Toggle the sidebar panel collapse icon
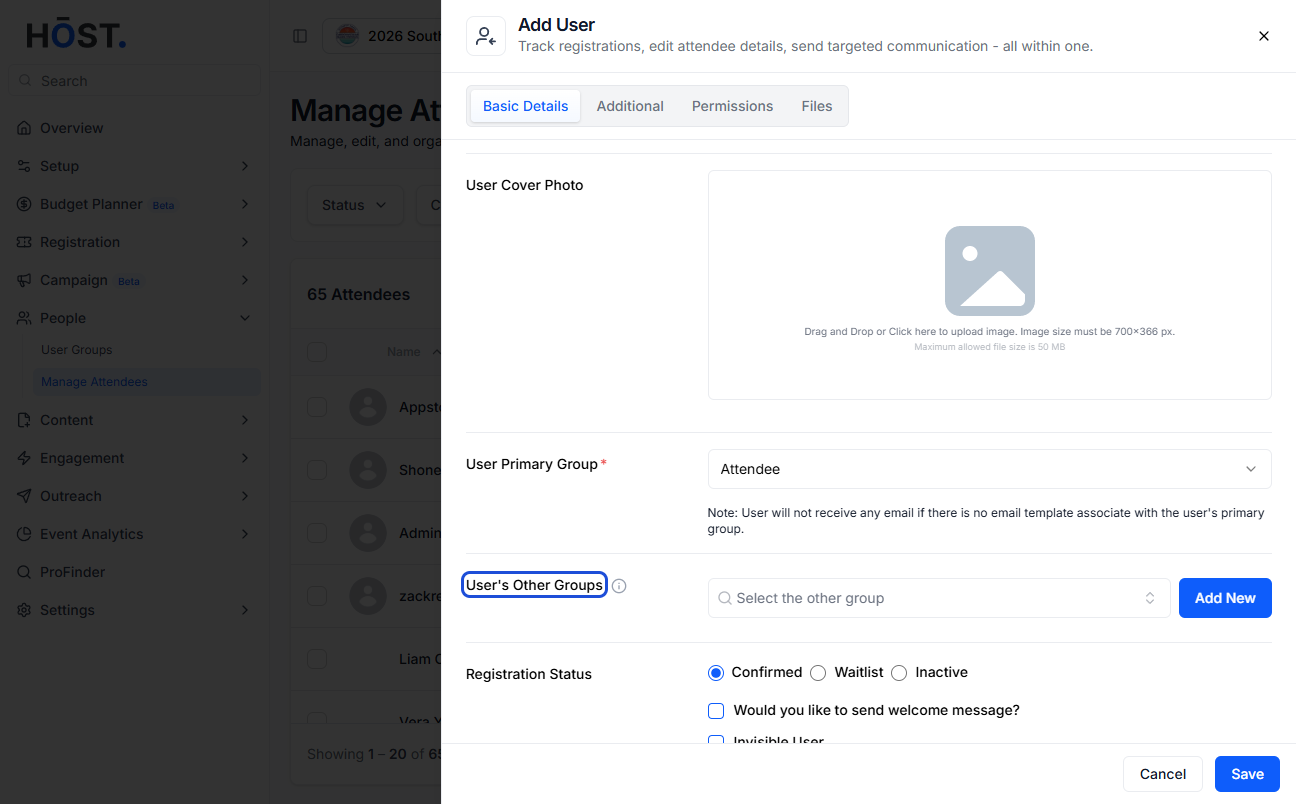The image size is (1296, 804). click(x=300, y=36)
